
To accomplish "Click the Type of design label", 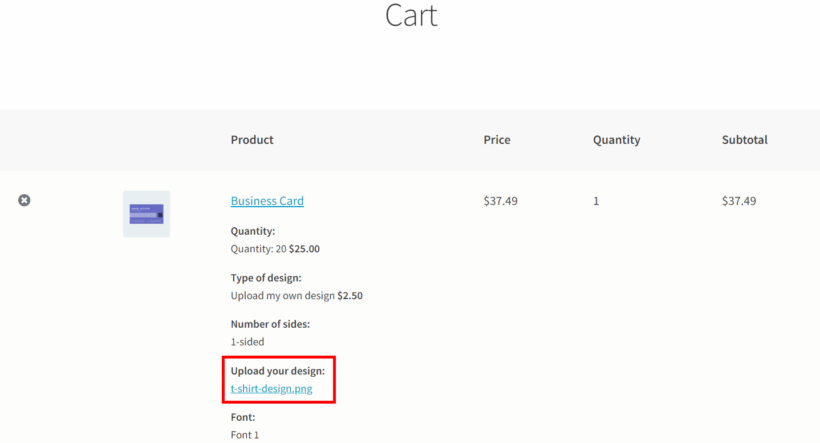I will tap(266, 278).
